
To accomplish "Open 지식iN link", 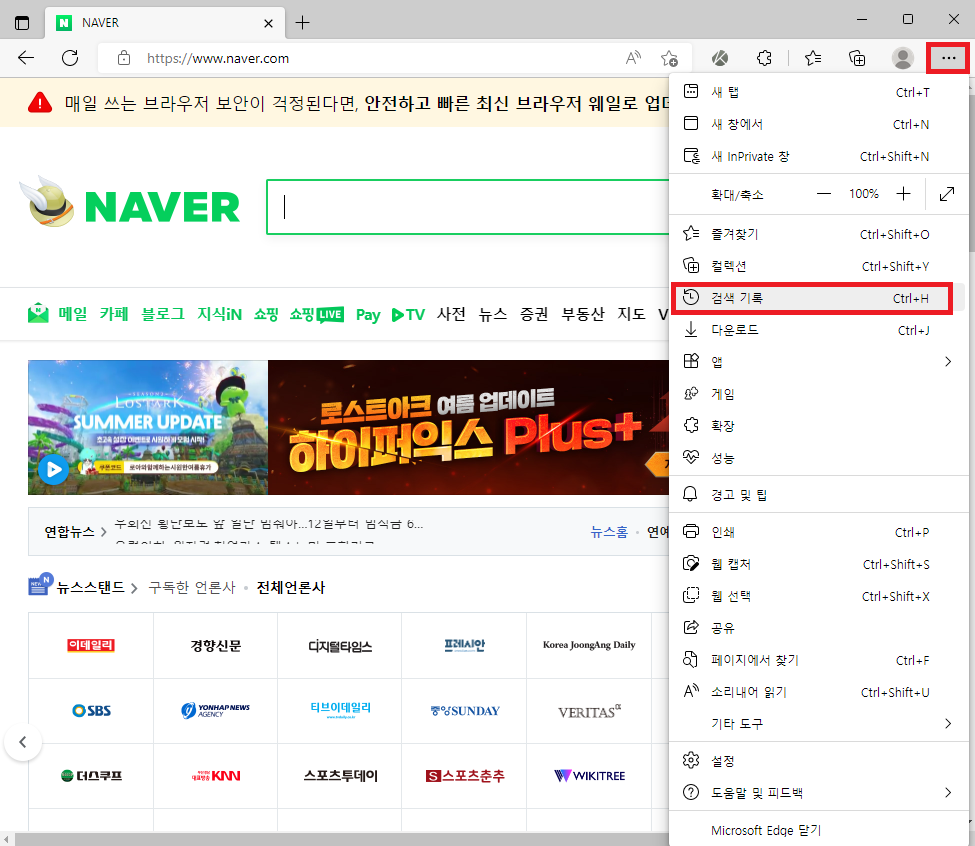I will click(x=219, y=314).
